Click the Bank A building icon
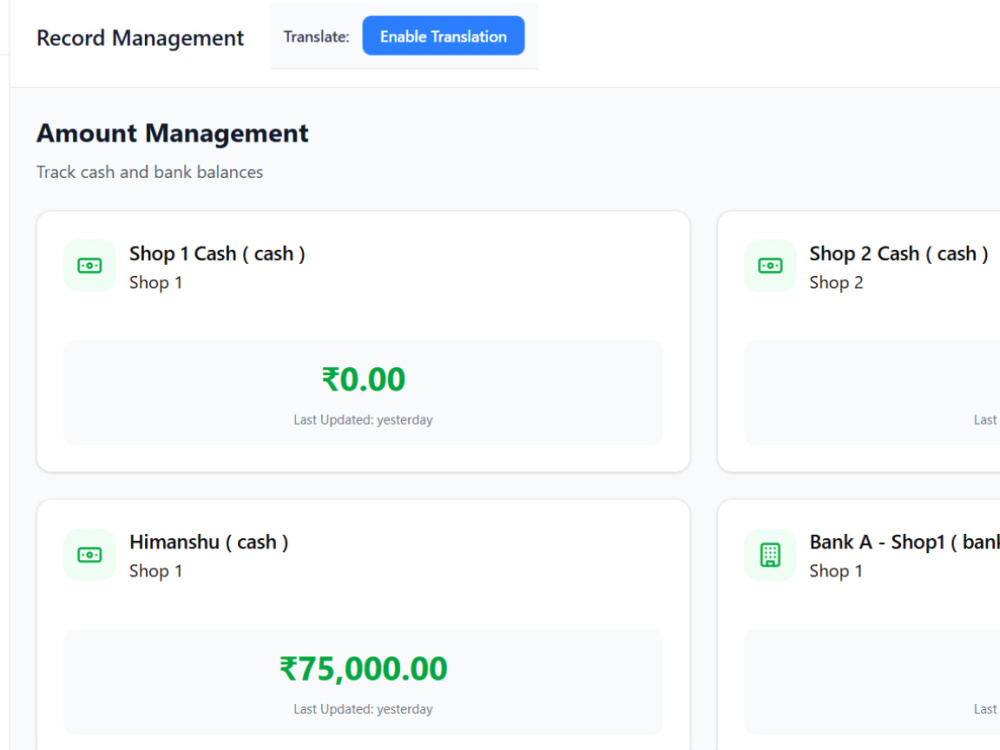Screen dimensions: 1000x750 (x=770, y=554)
